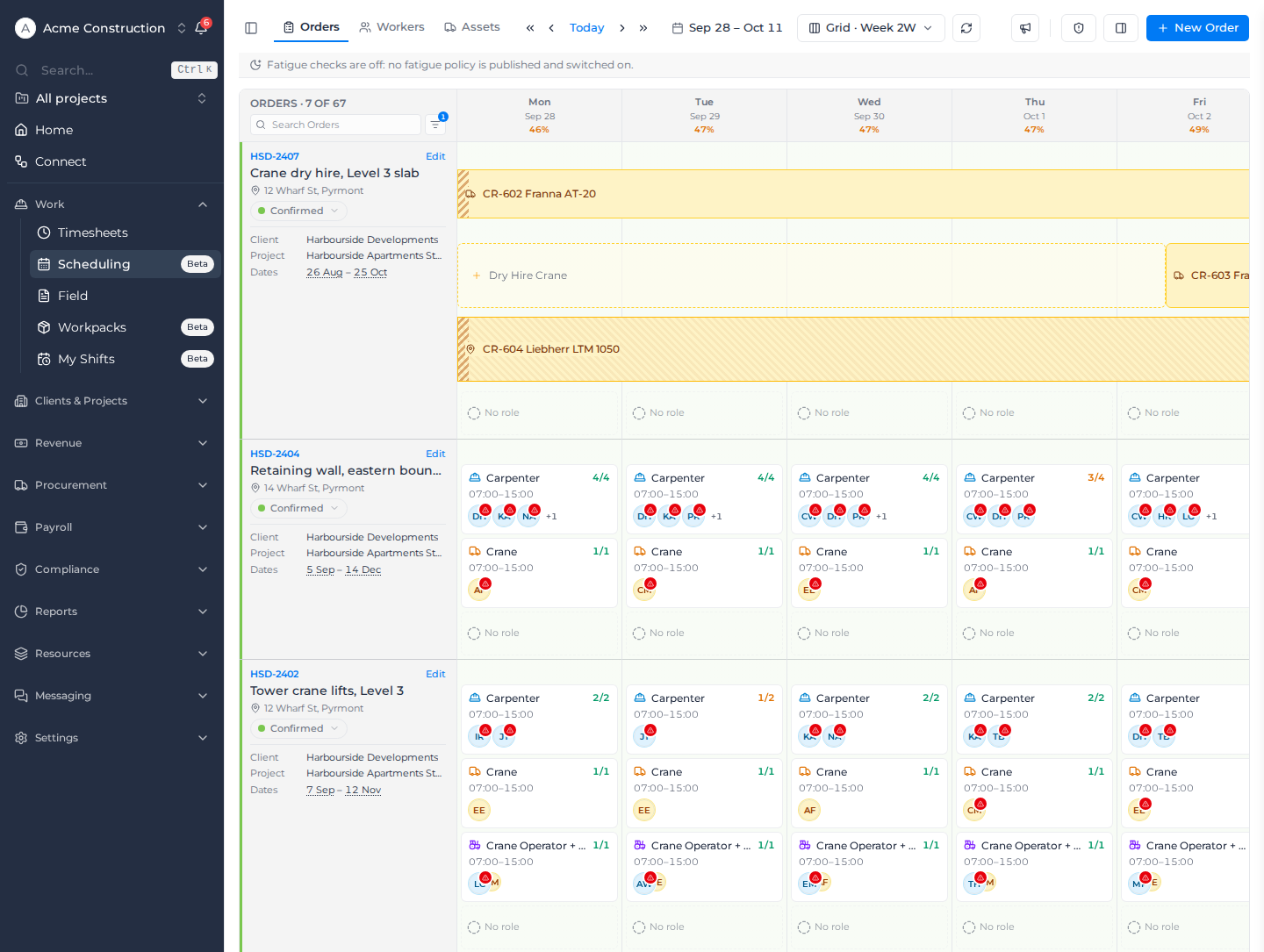The width and height of the screenshot is (1264, 952).
Task: Click the megaphone announcements icon
Action: click(1025, 28)
